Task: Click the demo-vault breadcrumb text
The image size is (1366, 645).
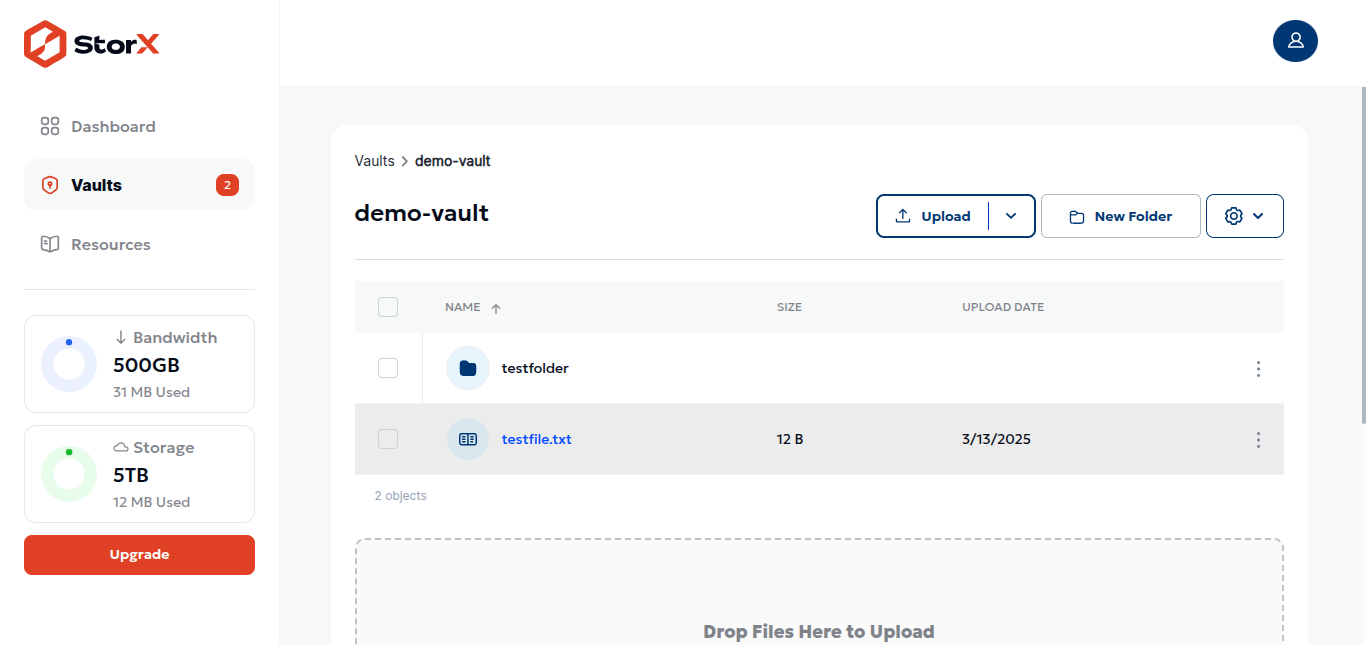Action: [x=453, y=161]
